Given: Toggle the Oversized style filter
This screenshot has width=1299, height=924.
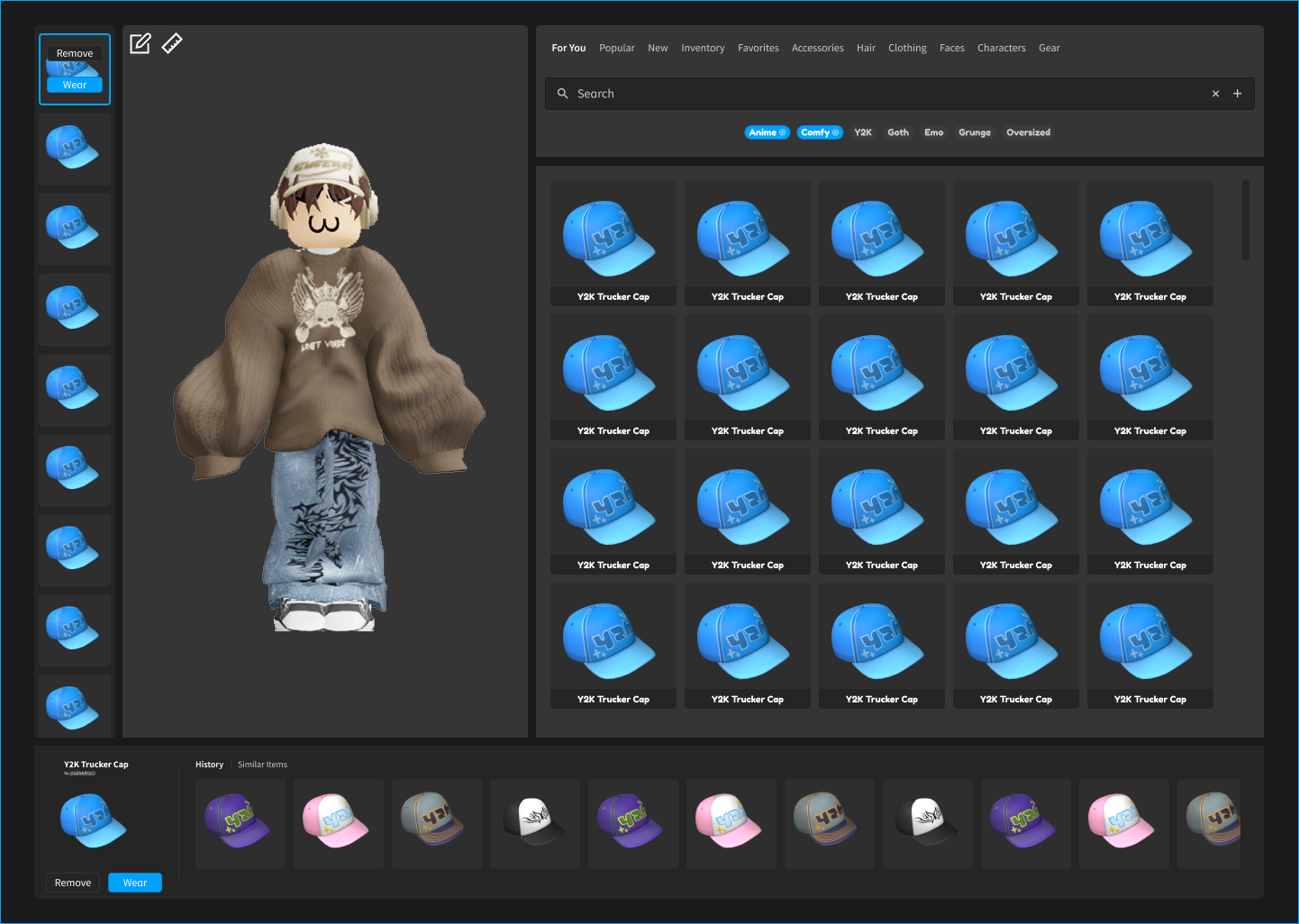Looking at the screenshot, I should [1028, 132].
